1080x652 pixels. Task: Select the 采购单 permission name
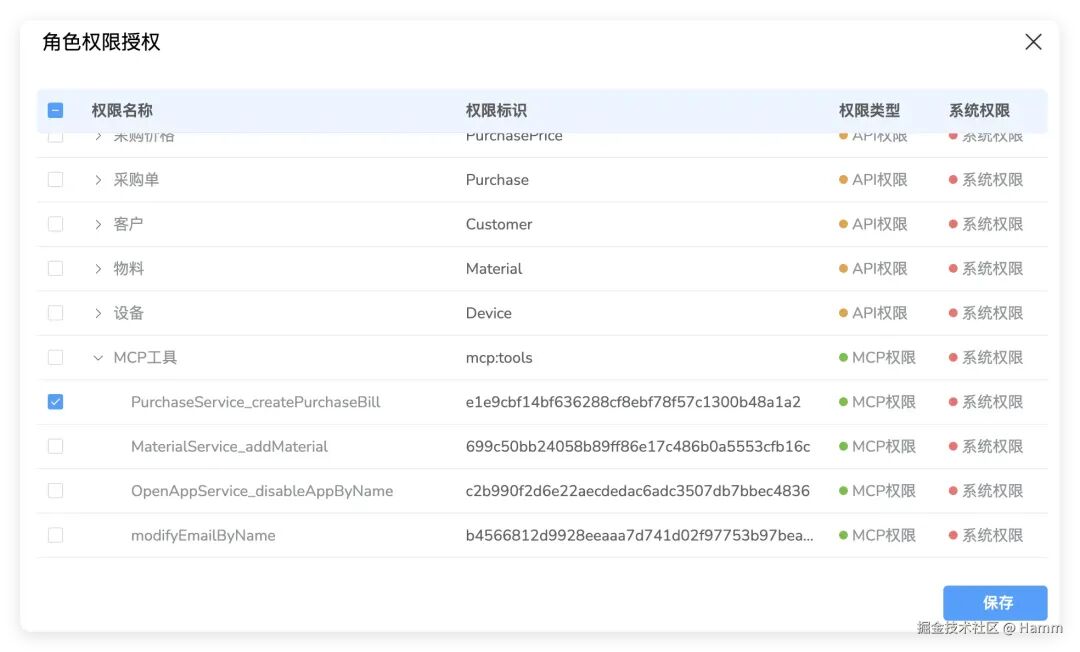coord(136,180)
